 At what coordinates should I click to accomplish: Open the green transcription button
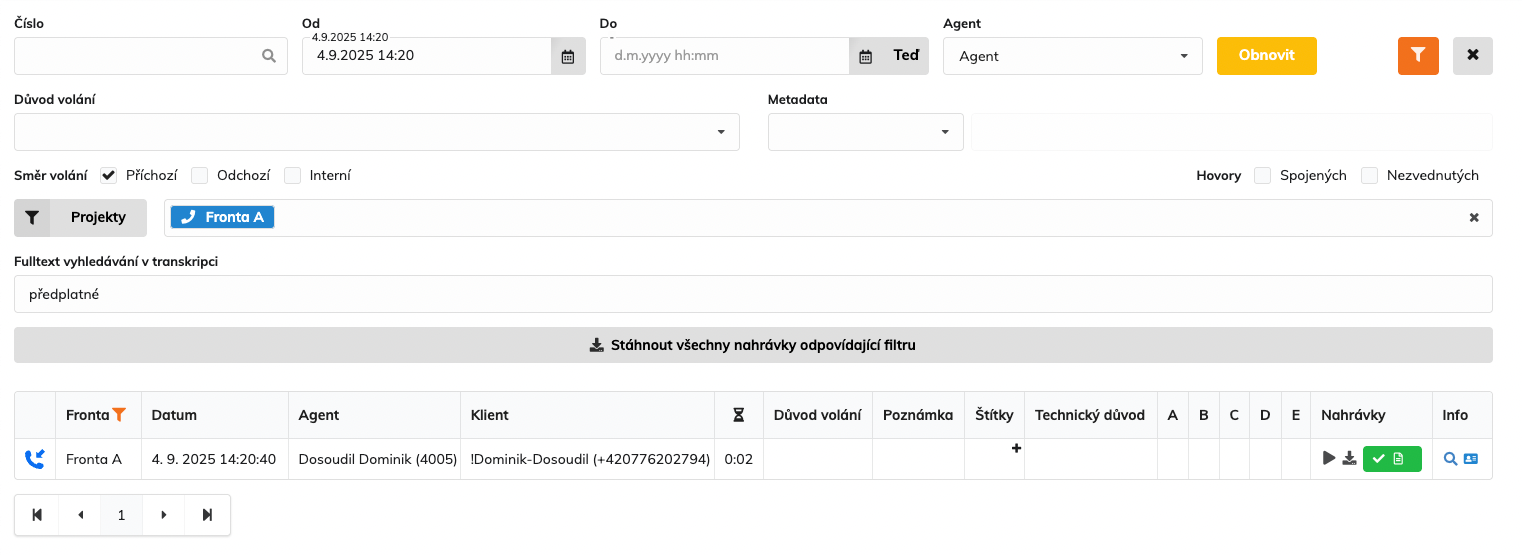(x=1391, y=459)
